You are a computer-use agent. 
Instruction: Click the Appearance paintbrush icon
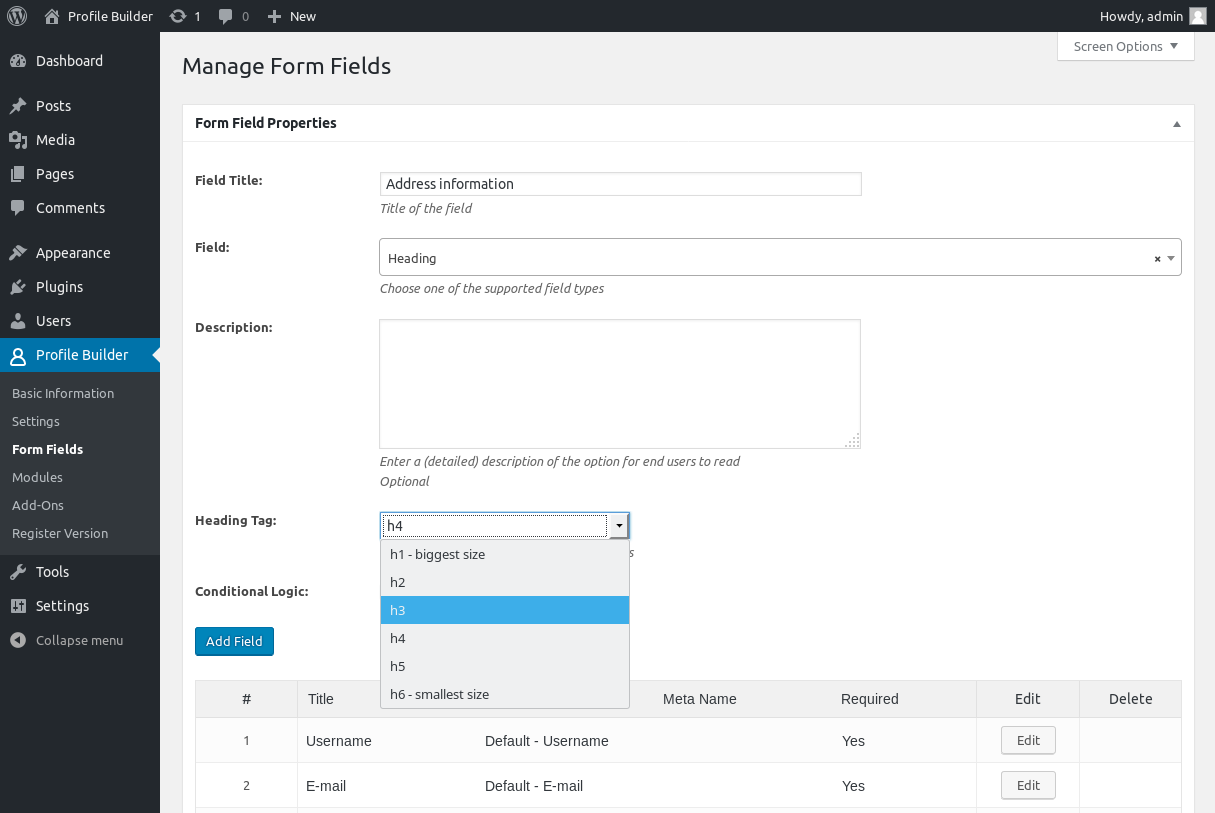point(18,253)
